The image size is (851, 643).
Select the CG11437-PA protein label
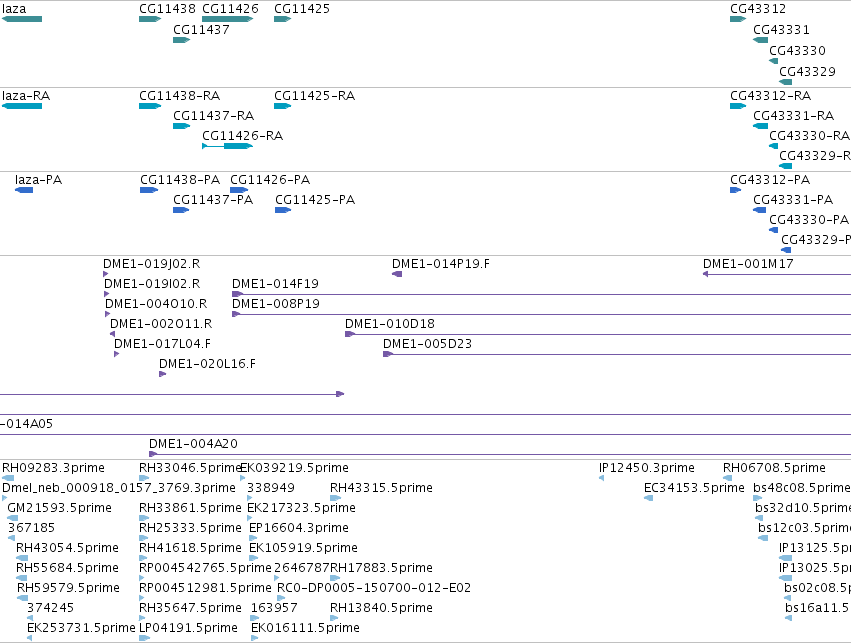pyautogui.click(x=213, y=200)
